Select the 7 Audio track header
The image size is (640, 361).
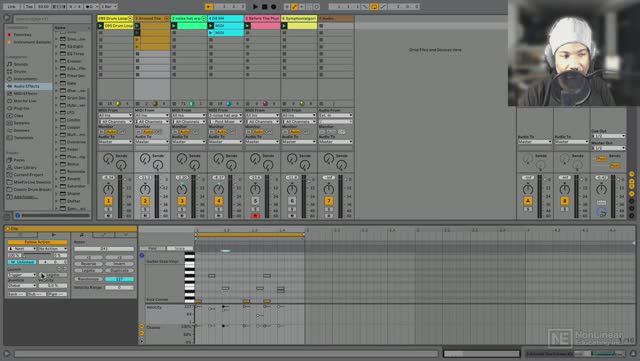pyautogui.click(x=336, y=18)
